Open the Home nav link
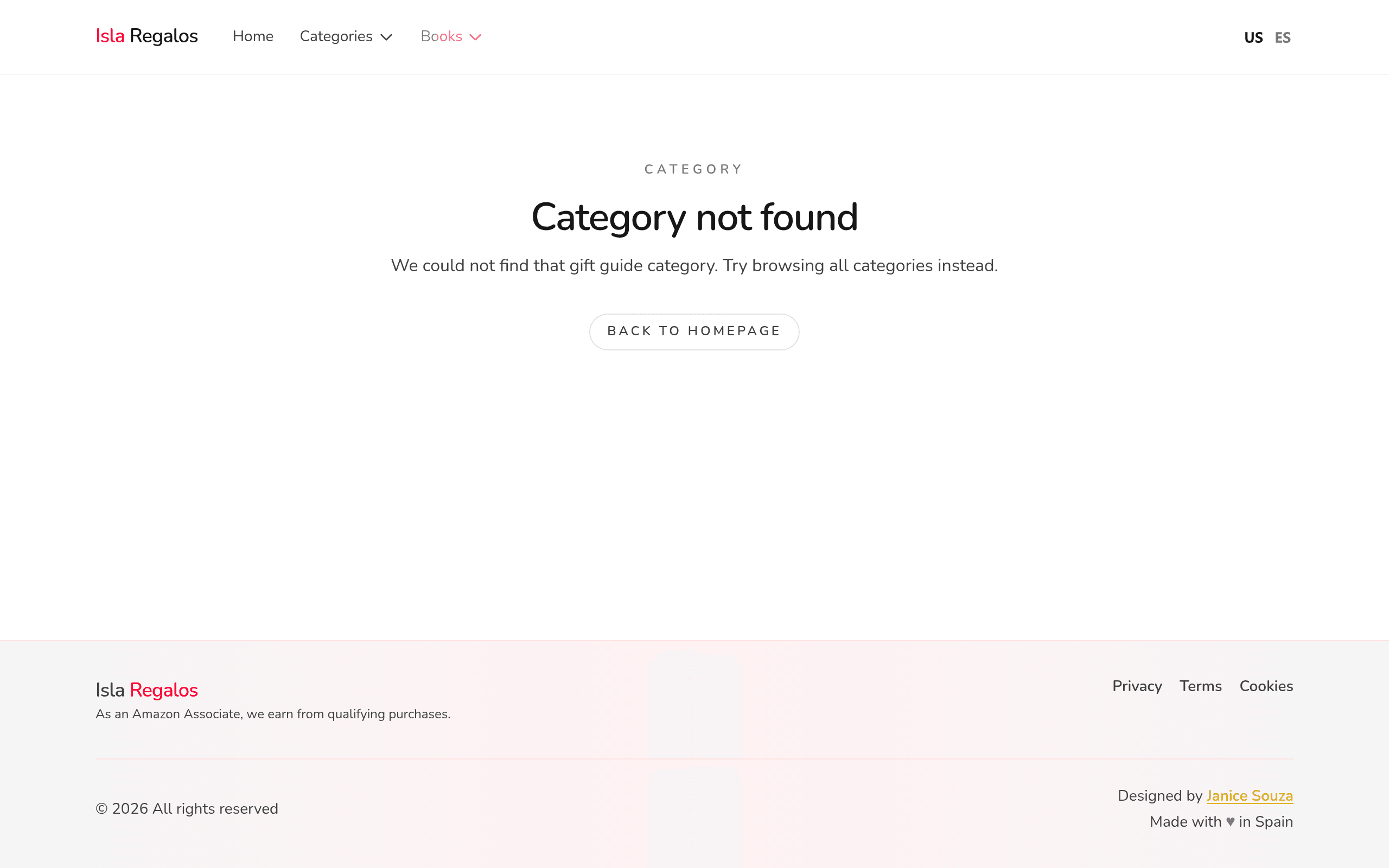The width and height of the screenshot is (1389, 868). (252, 36)
